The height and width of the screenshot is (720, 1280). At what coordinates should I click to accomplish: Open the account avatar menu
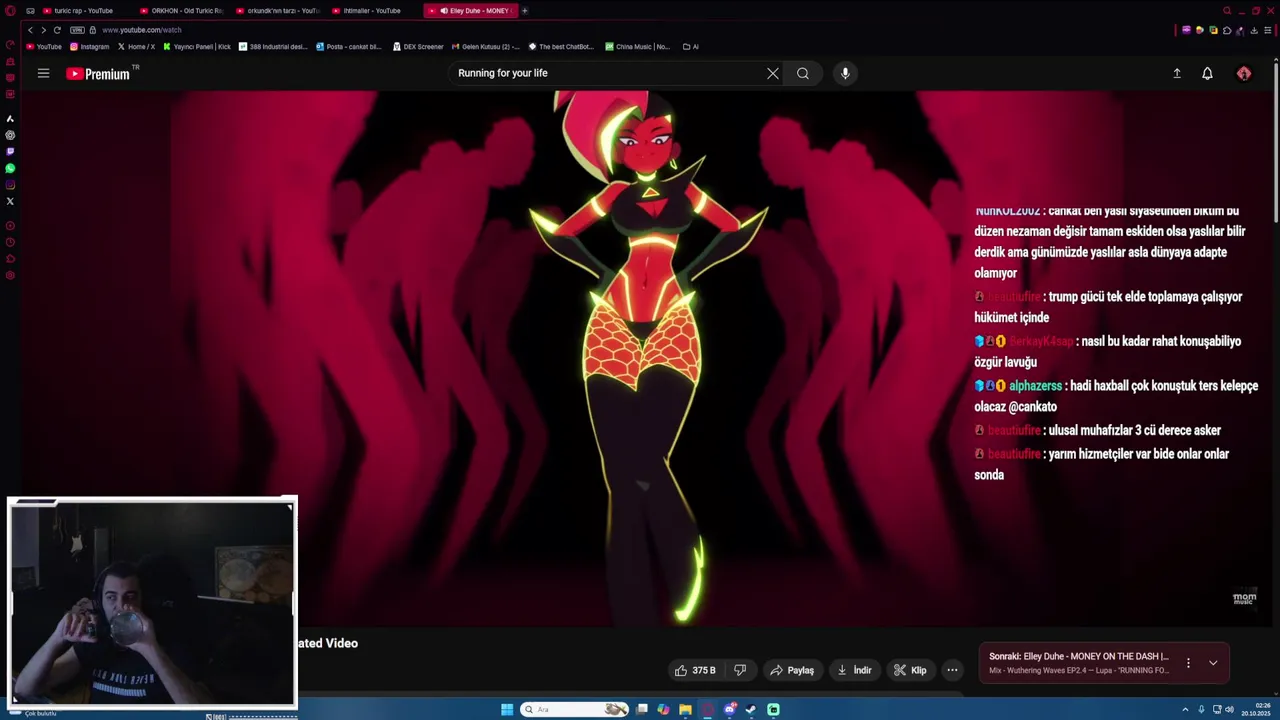1244,73
